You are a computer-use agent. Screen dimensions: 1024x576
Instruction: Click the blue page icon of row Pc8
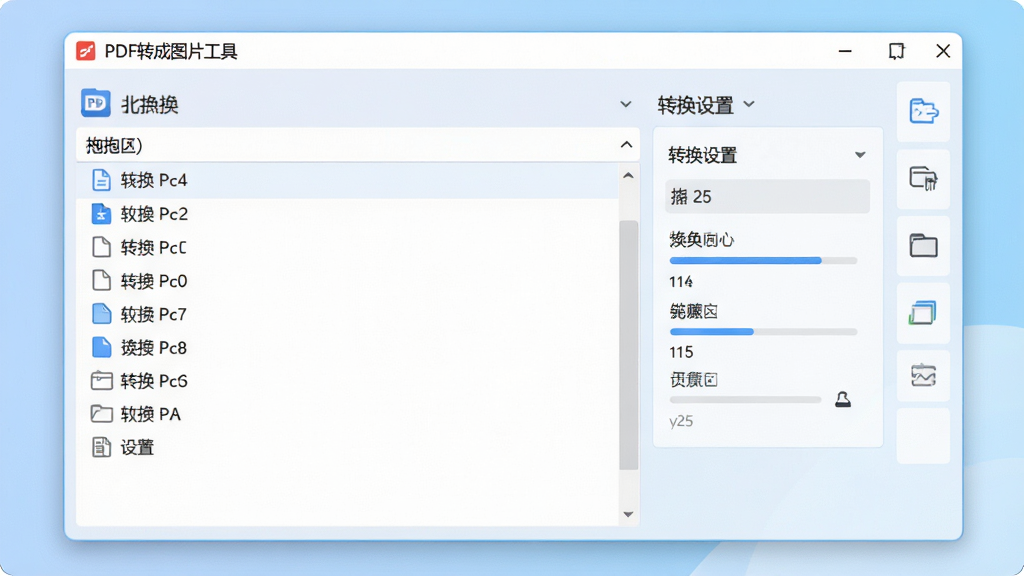(101, 347)
